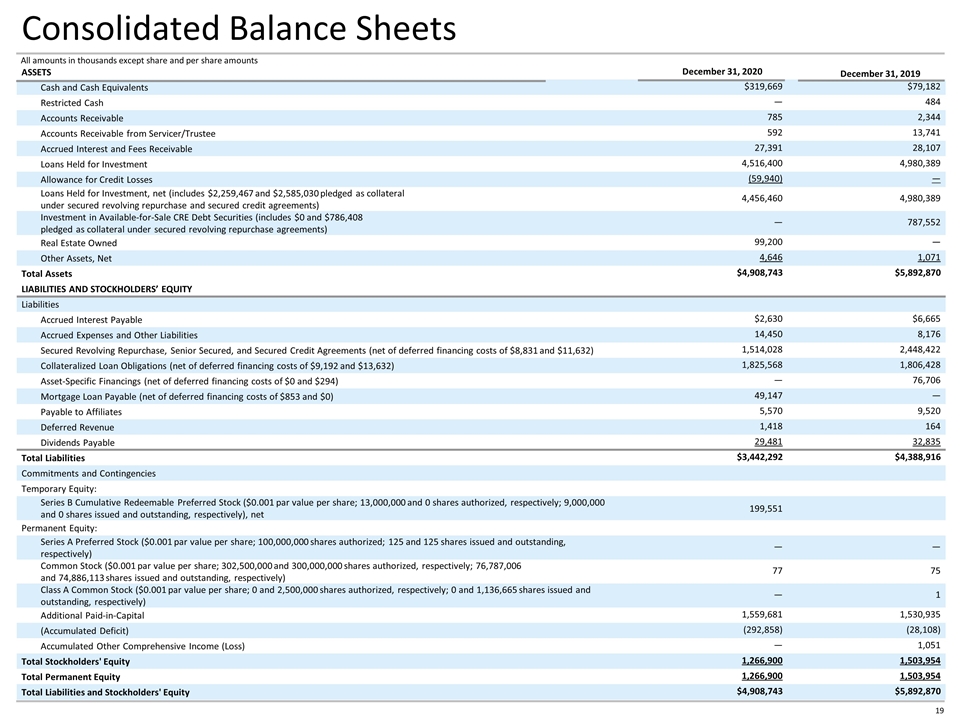
Task: Click the (Accumulated Deficit) label
Action: [x=84, y=631]
